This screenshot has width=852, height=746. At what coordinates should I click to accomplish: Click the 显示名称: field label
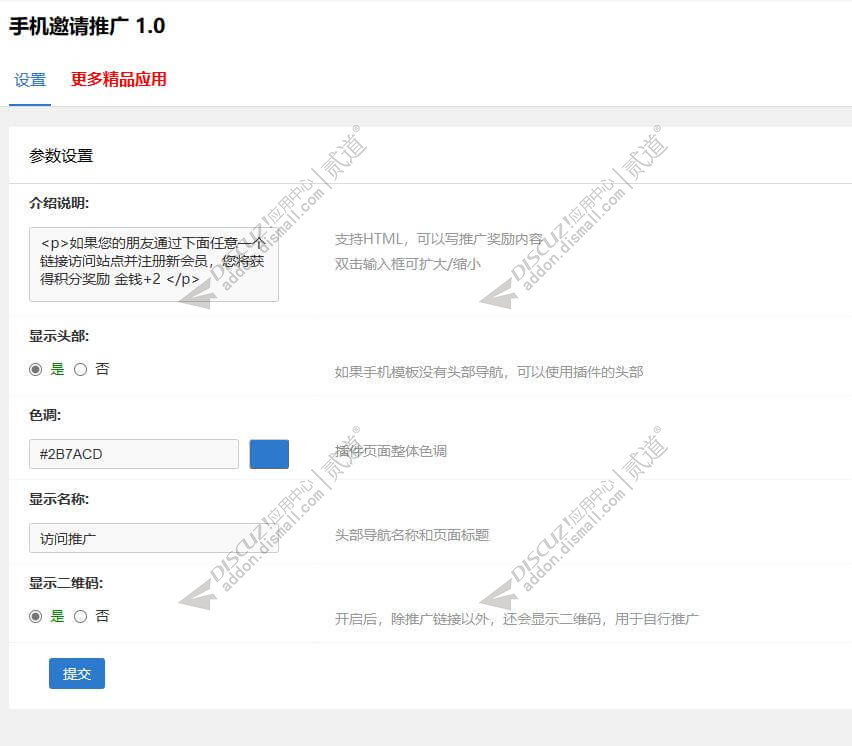pyautogui.click(x=59, y=499)
